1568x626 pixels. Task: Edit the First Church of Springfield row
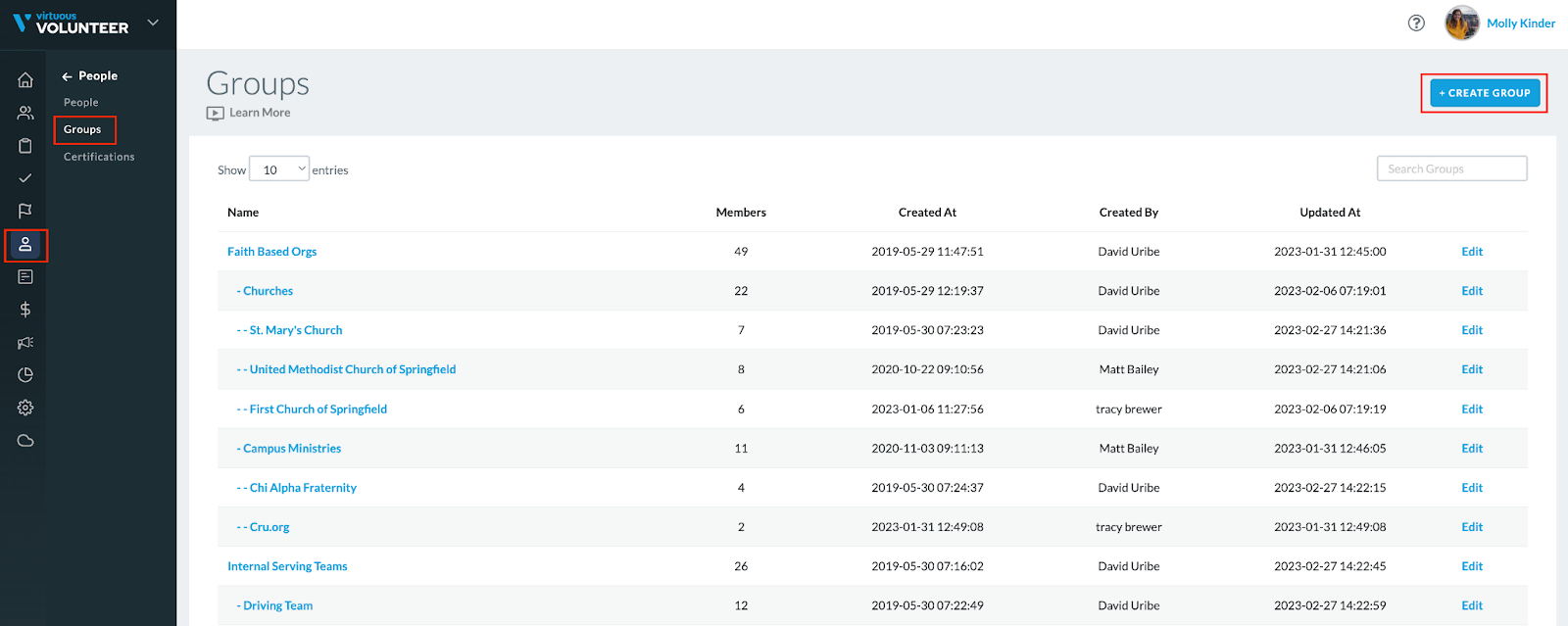[x=1472, y=409]
